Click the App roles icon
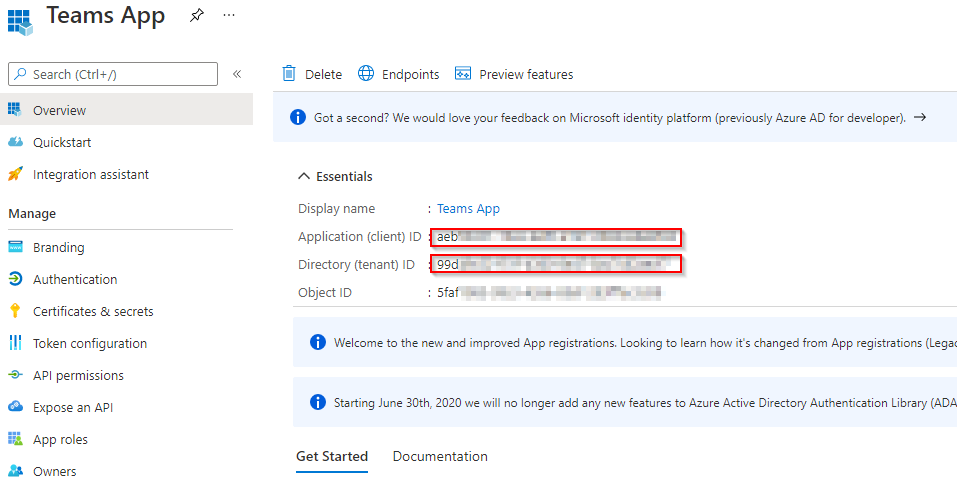Image resolution: width=957 pixels, height=488 pixels. (x=15, y=439)
